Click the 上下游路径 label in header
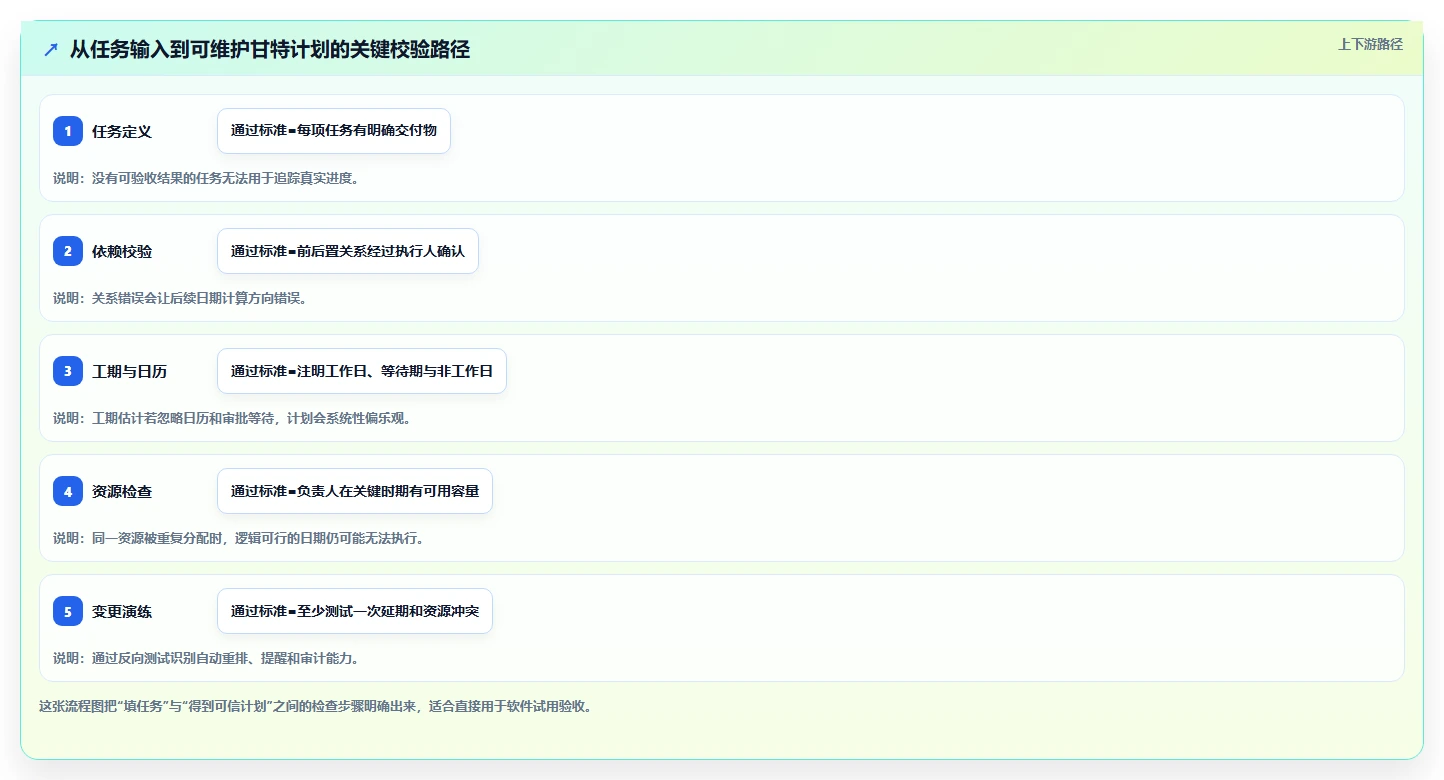This screenshot has width=1444, height=780. [1370, 44]
